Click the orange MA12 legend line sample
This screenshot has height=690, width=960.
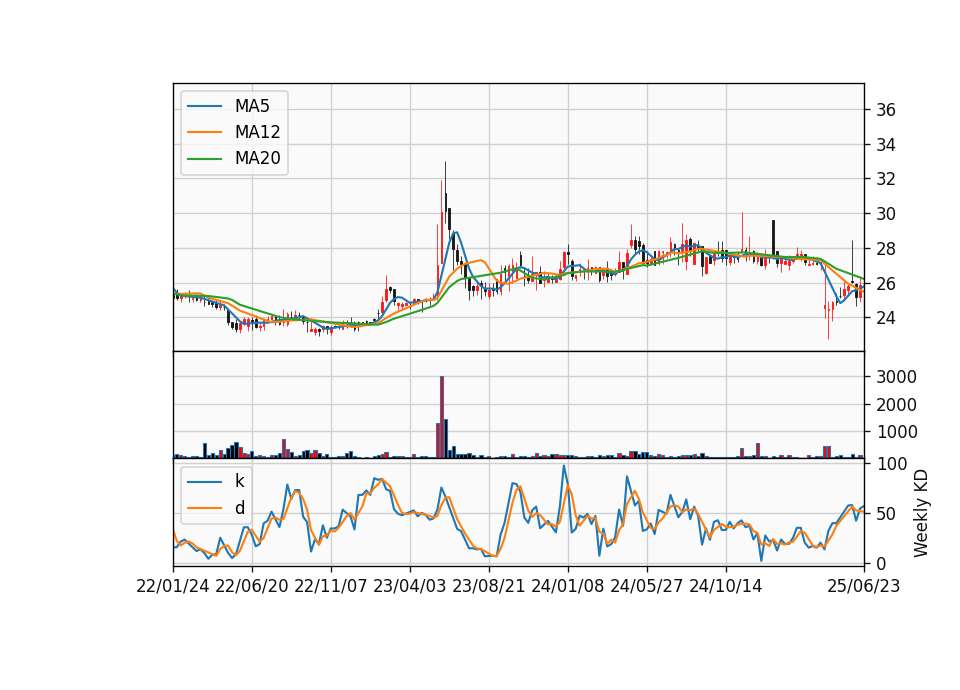coord(204,132)
